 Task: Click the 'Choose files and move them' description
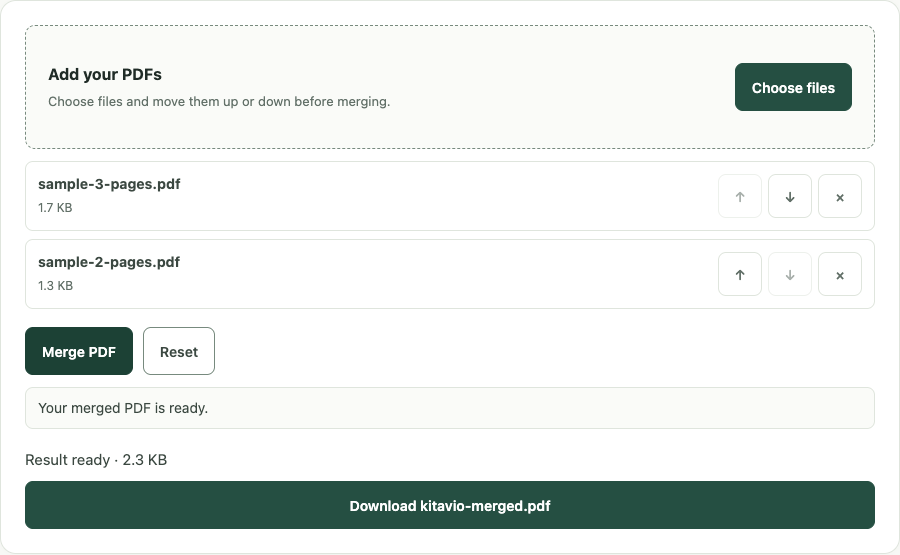coord(219,102)
